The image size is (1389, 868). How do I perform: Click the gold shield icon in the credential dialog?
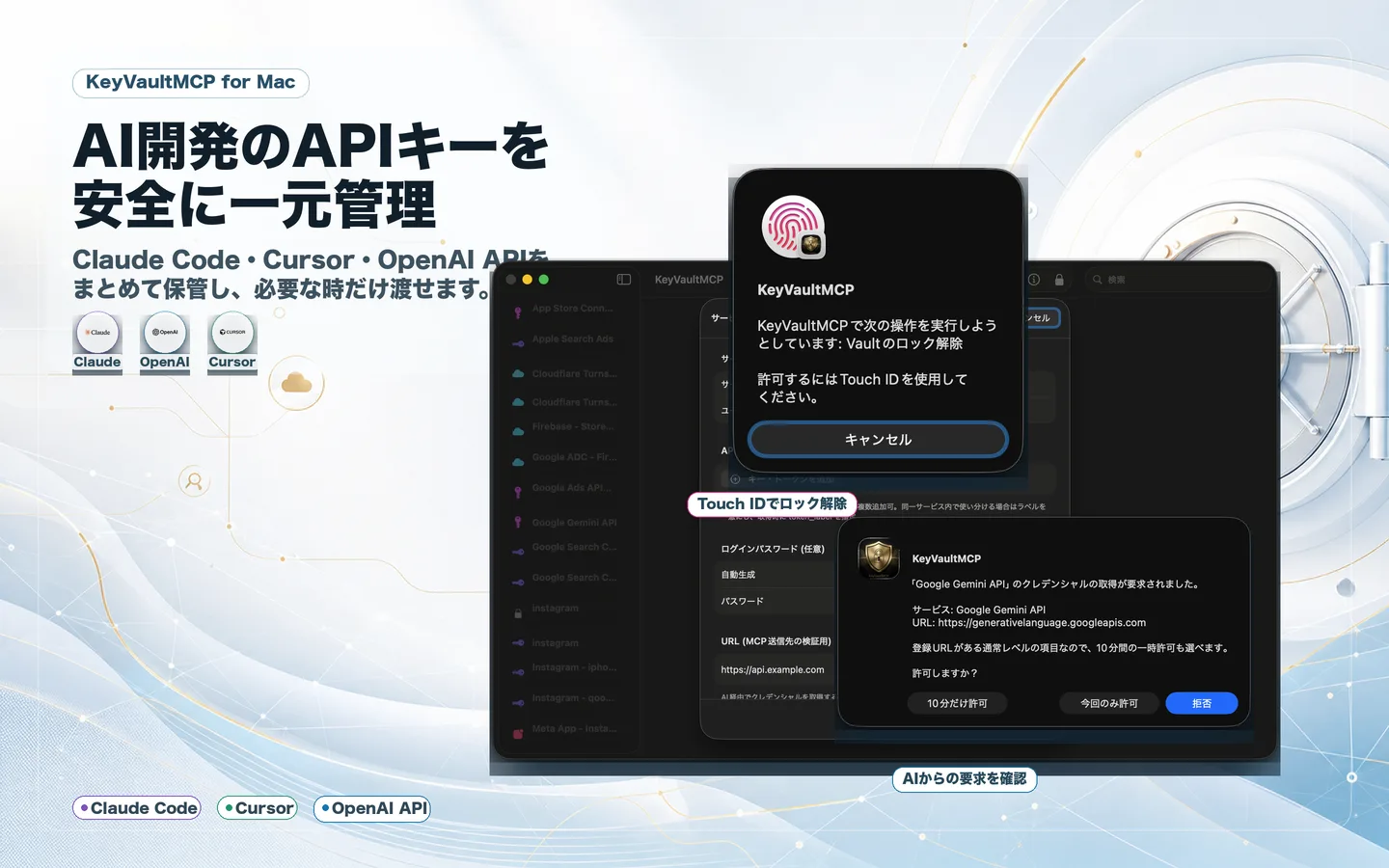[x=879, y=557]
